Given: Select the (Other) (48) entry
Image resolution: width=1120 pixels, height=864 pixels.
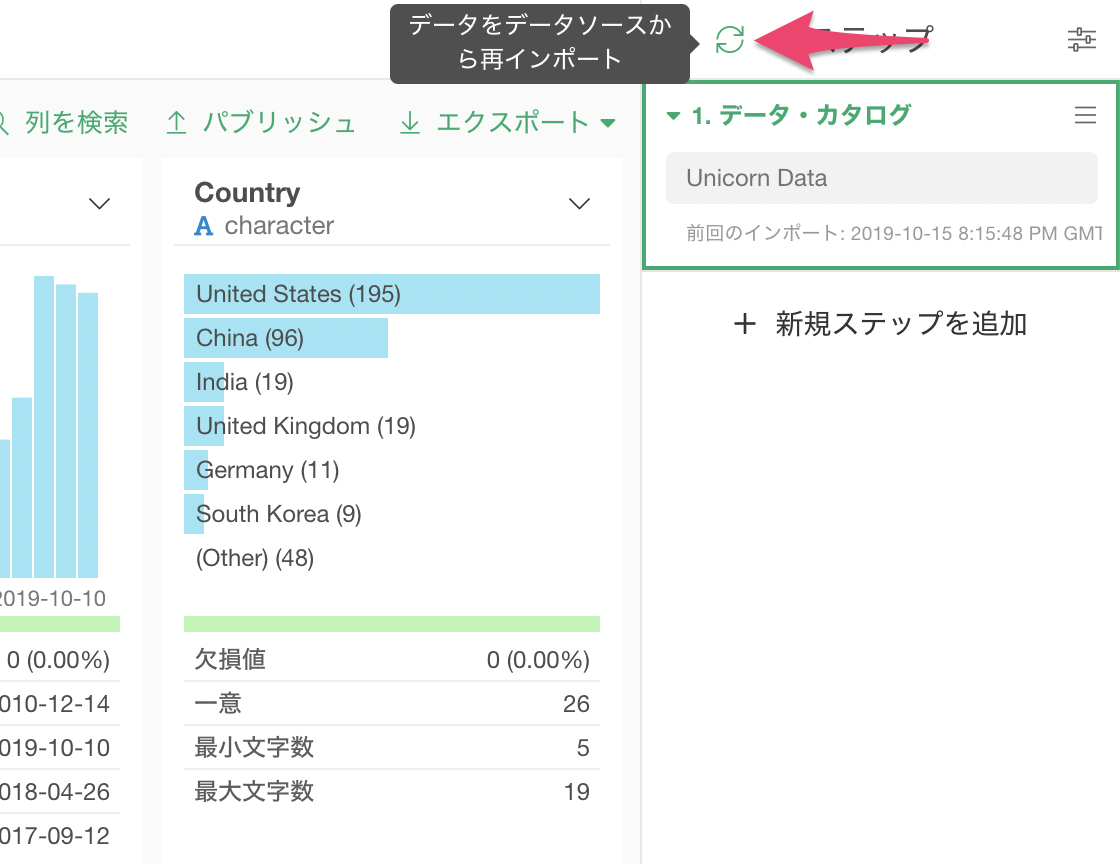Looking at the screenshot, I should point(255,558).
